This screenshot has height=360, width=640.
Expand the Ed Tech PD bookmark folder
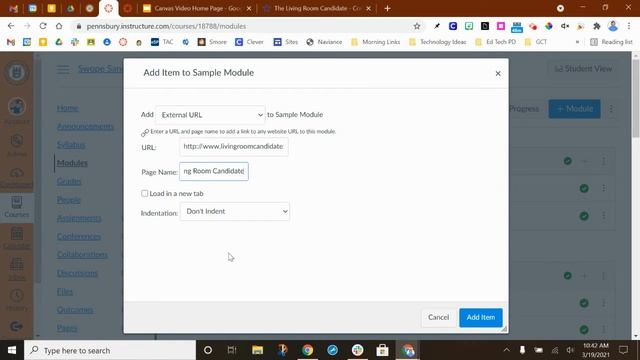(x=496, y=42)
